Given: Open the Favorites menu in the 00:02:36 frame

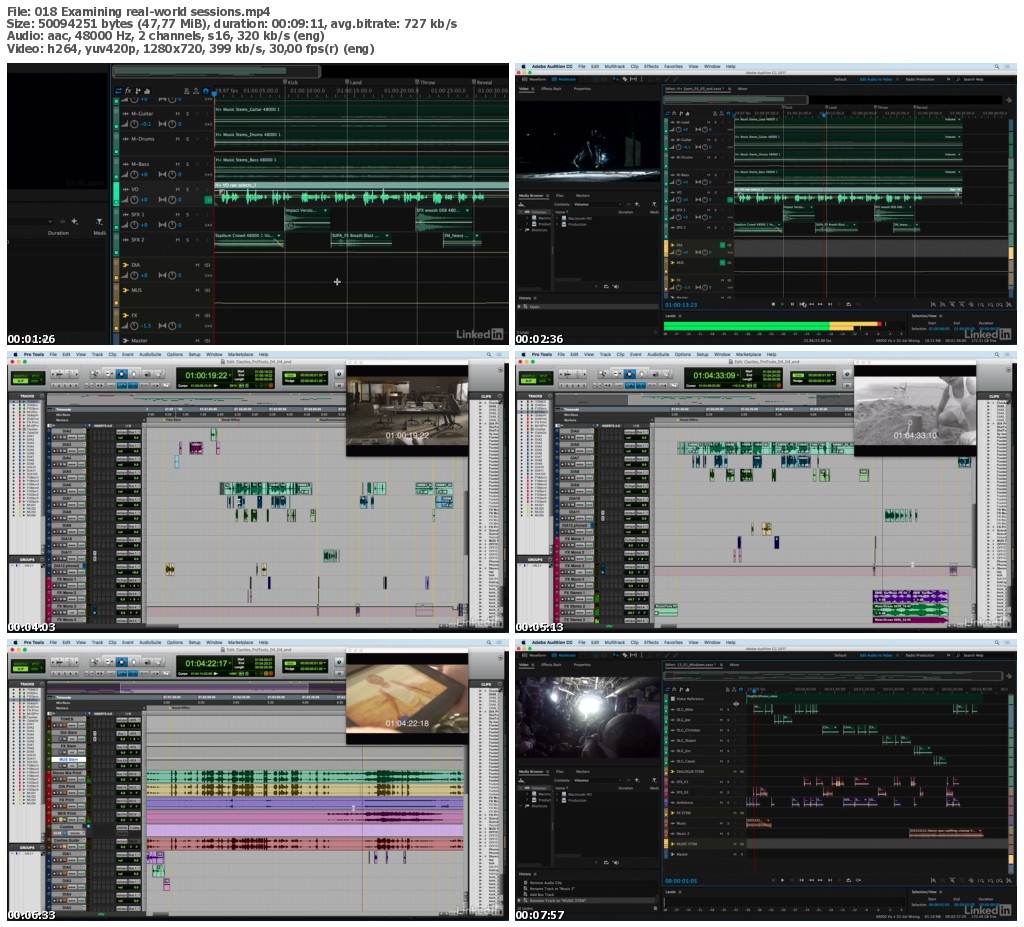Looking at the screenshot, I should (673, 67).
